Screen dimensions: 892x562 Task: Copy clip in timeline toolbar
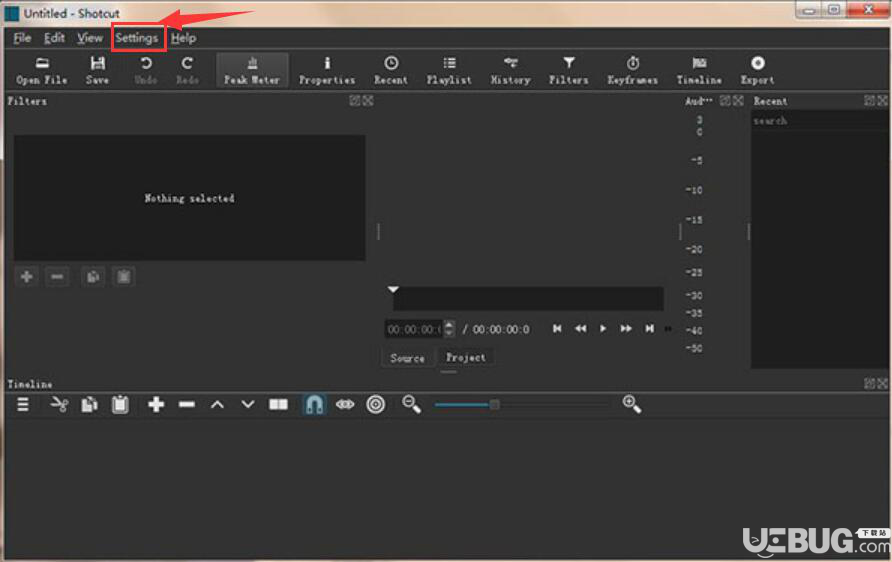point(89,404)
